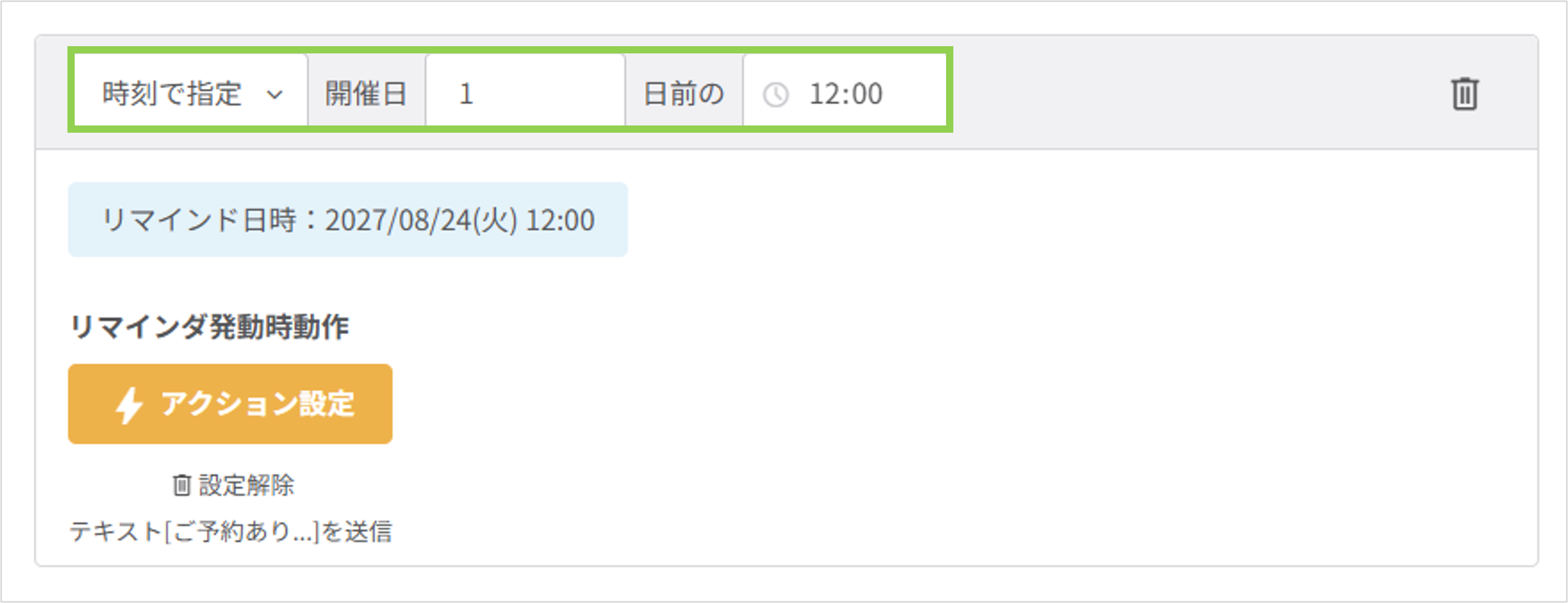Click the アクション設定 button
Image resolution: width=1568 pixels, height=603 pixels.
[230, 404]
